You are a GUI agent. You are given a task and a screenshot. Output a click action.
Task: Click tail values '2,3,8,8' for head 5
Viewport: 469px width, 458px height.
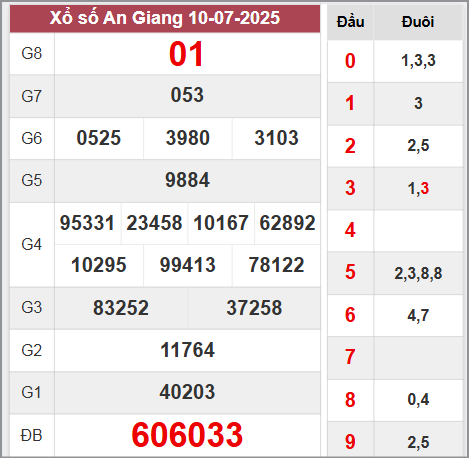coord(418,273)
